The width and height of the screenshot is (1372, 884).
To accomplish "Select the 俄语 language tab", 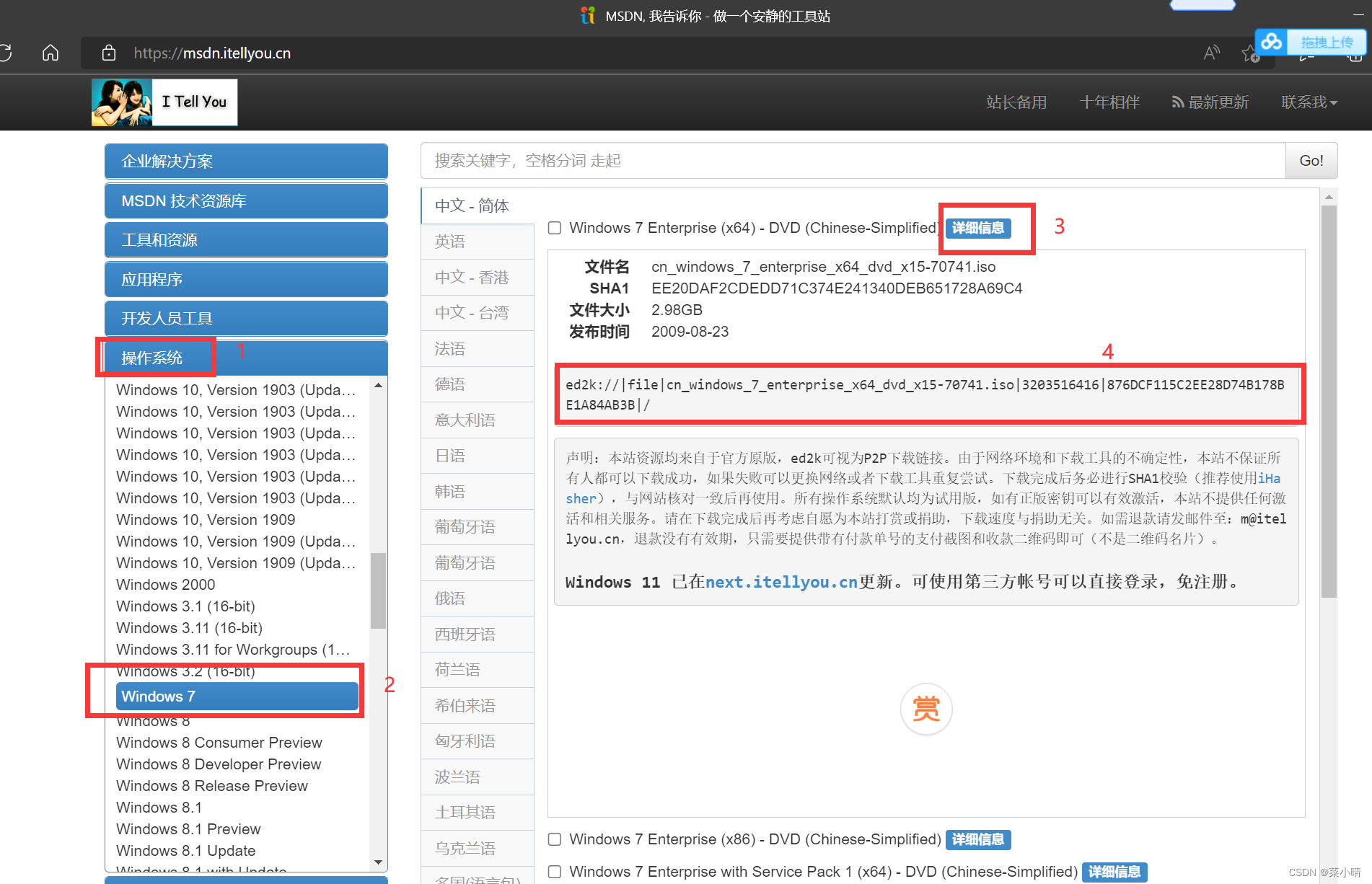I will coord(478,598).
